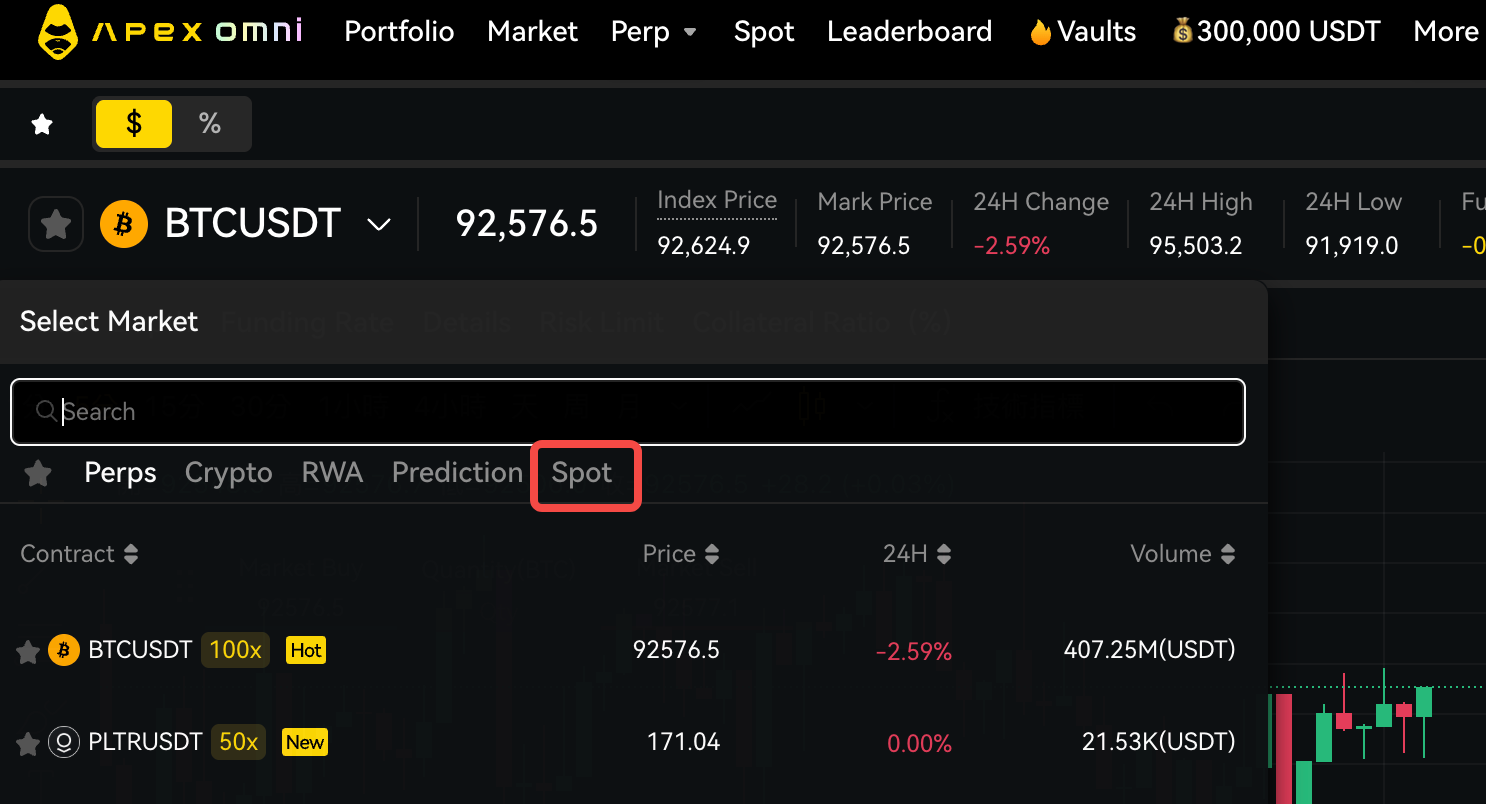The image size is (1486, 804).
Task: Expand the BTCUSDT market selector chevron
Action: click(x=379, y=225)
